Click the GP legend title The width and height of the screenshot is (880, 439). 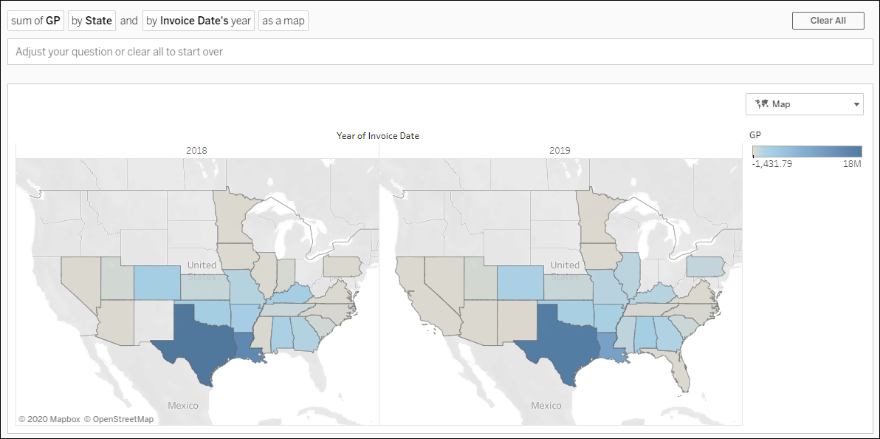(755, 135)
